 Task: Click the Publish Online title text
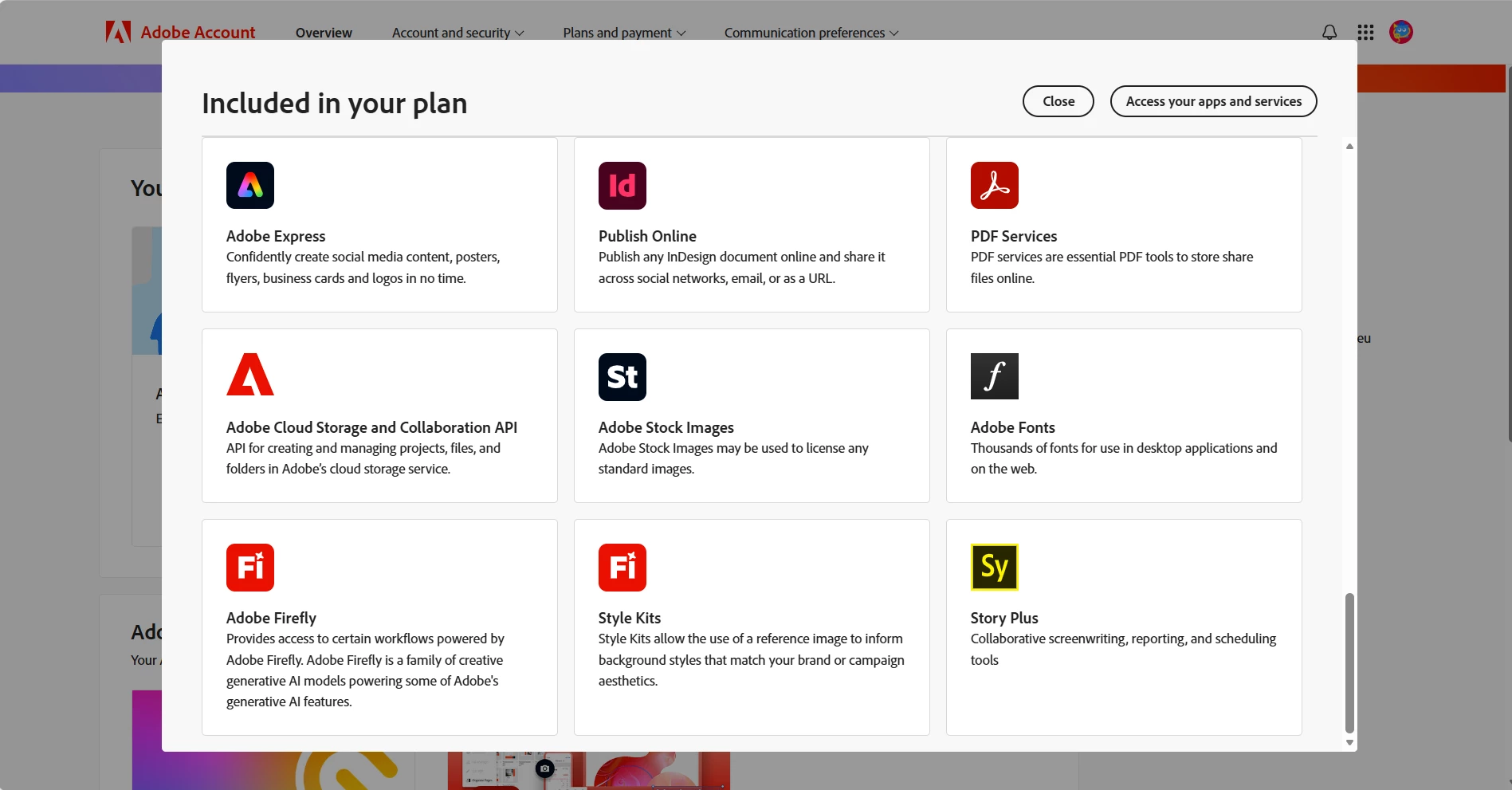click(647, 236)
